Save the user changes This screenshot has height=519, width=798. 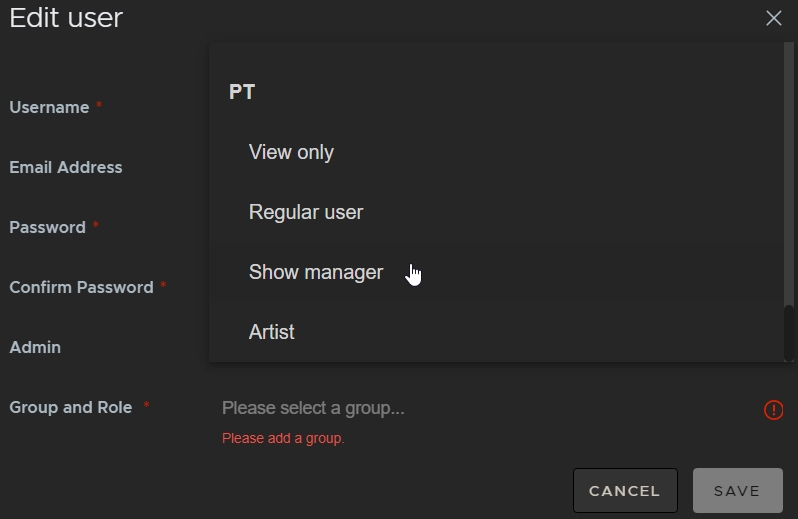(737, 491)
